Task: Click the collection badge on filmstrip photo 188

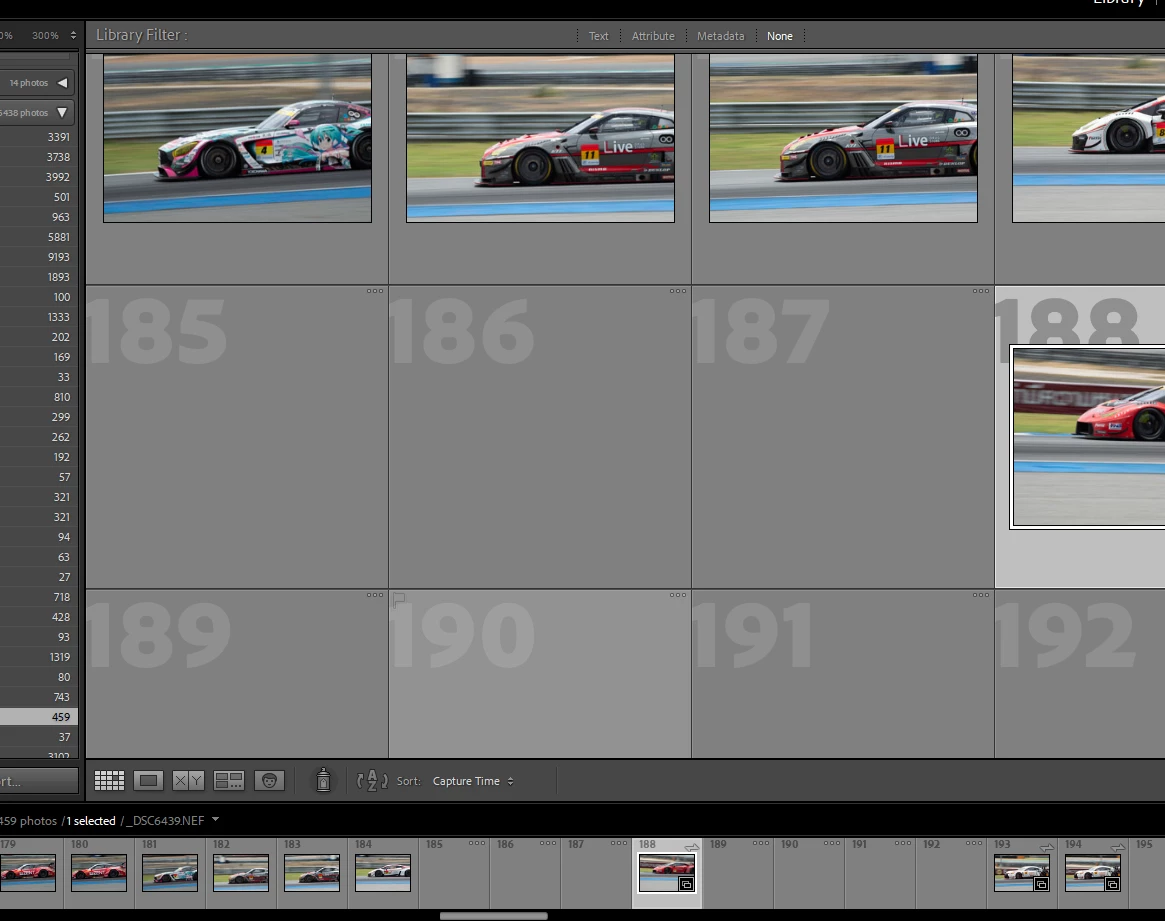Action: pos(686,884)
